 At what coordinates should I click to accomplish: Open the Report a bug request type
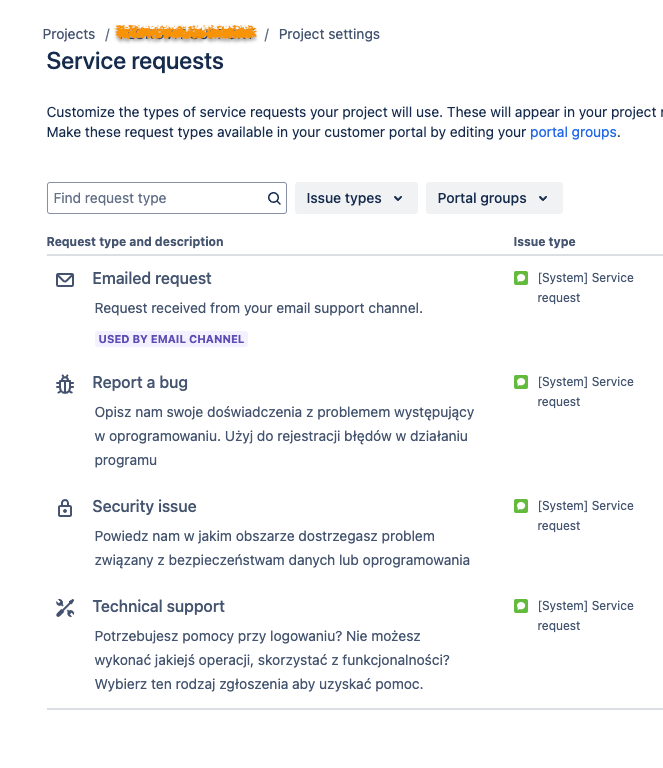[x=140, y=383]
